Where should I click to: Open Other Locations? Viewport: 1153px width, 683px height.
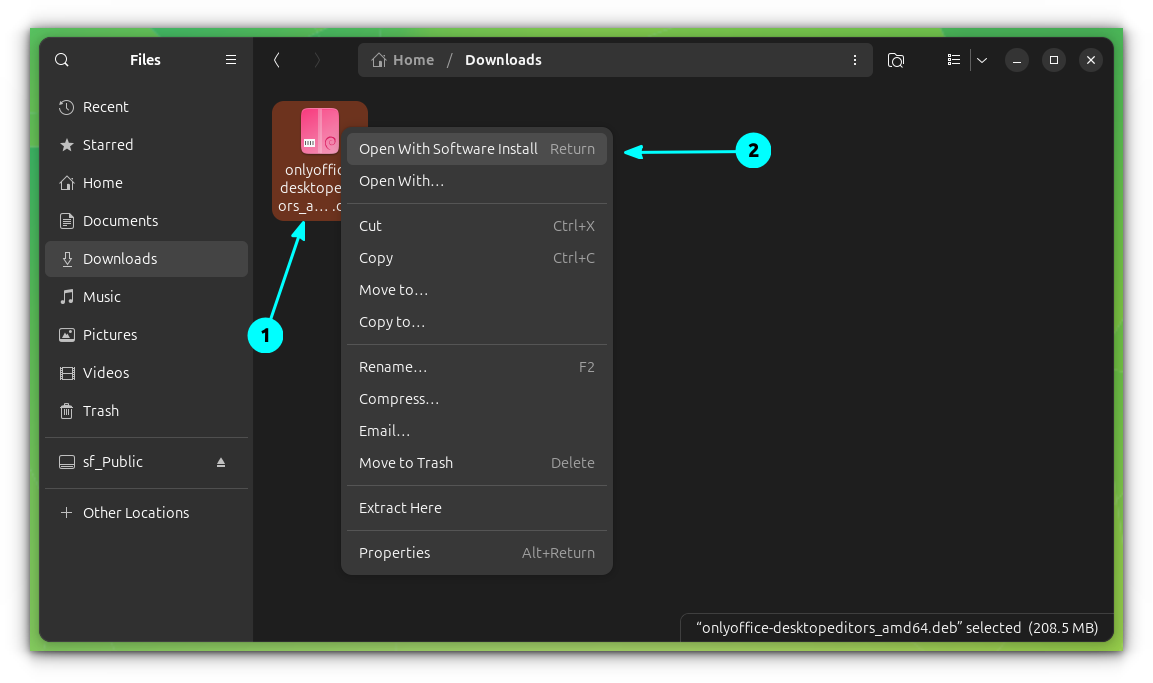point(136,512)
